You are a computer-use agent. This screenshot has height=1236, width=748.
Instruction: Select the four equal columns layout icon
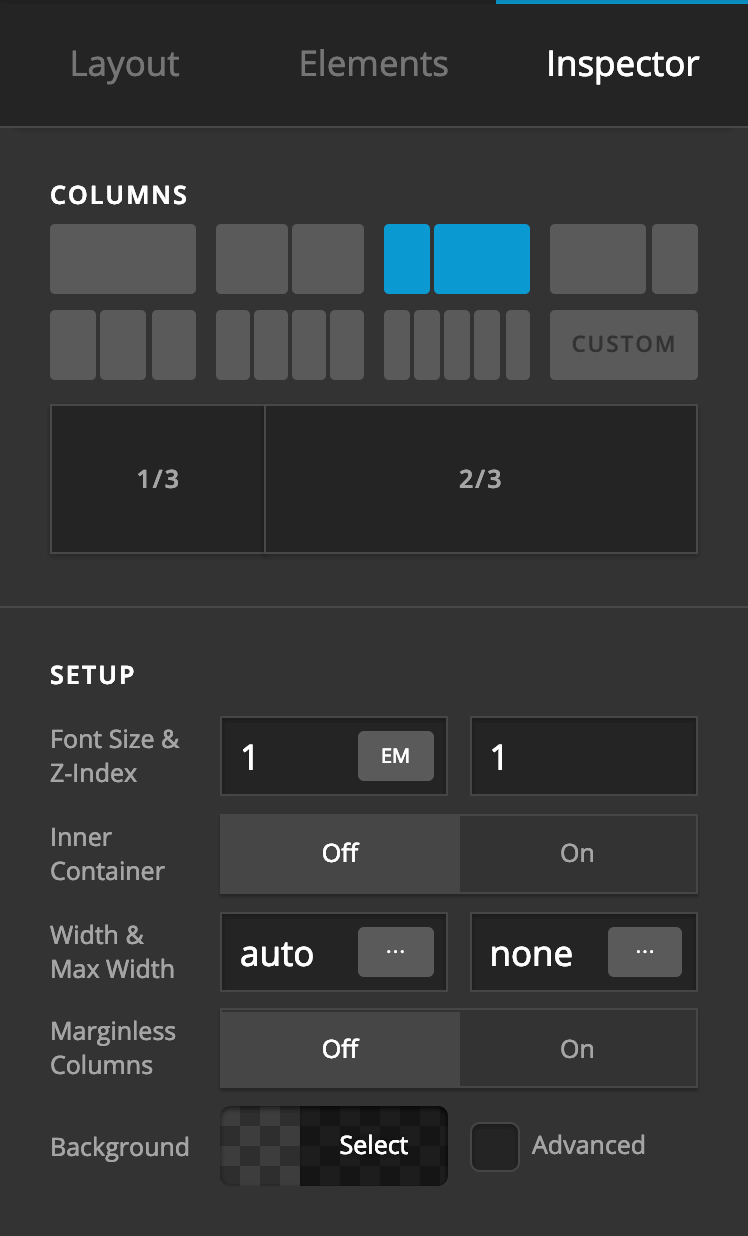[290, 345]
